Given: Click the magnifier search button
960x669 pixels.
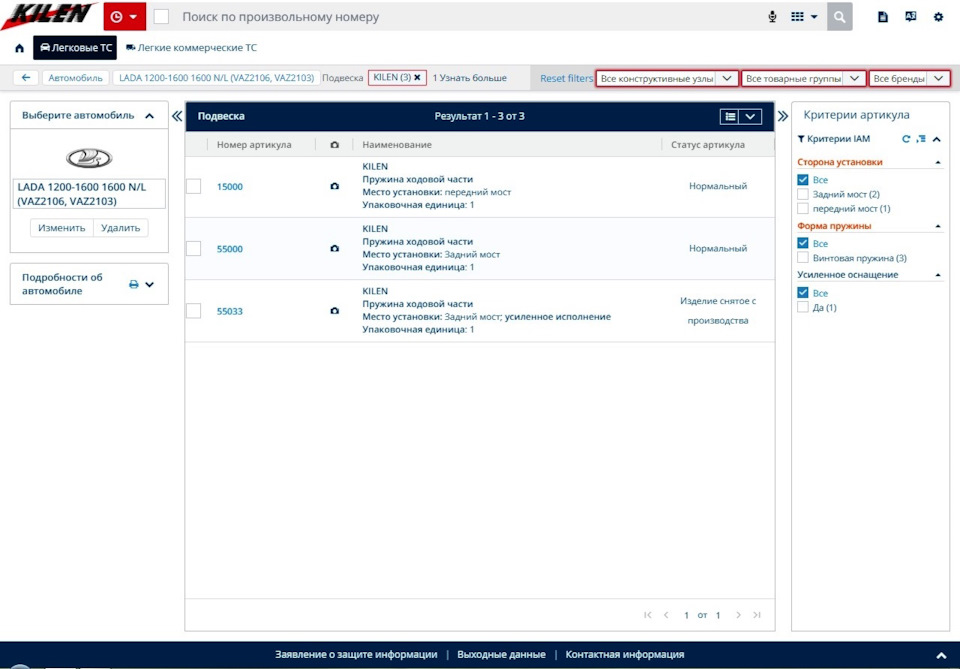Looking at the screenshot, I should point(839,17).
